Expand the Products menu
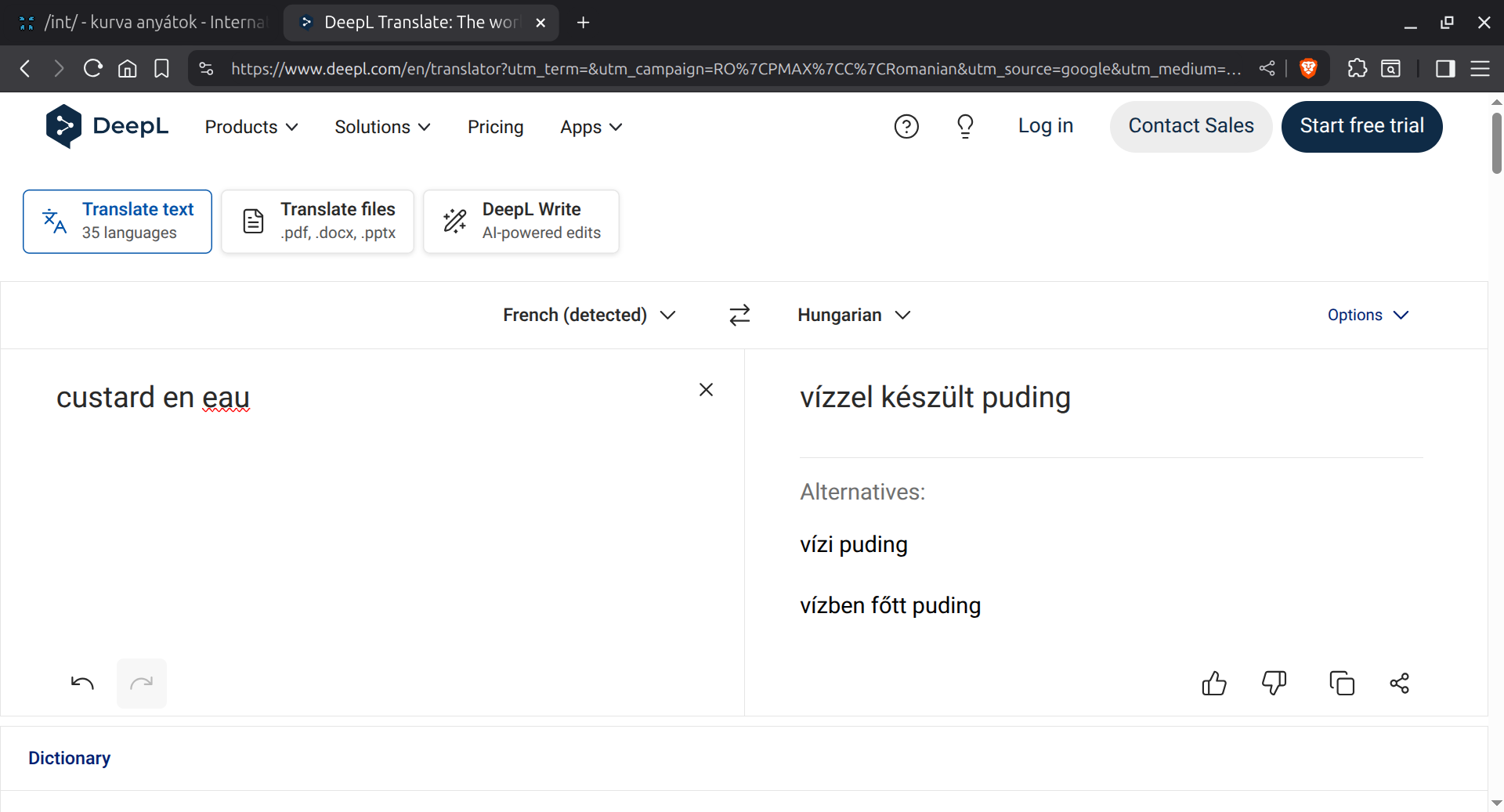 pyautogui.click(x=251, y=127)
